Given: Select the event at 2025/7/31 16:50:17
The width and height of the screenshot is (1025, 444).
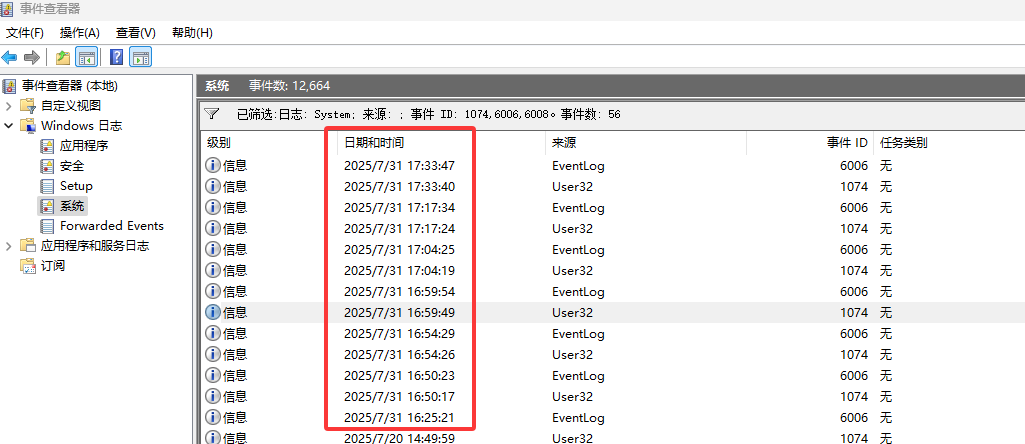Looking at the screenshot, I should pos(613,396).
